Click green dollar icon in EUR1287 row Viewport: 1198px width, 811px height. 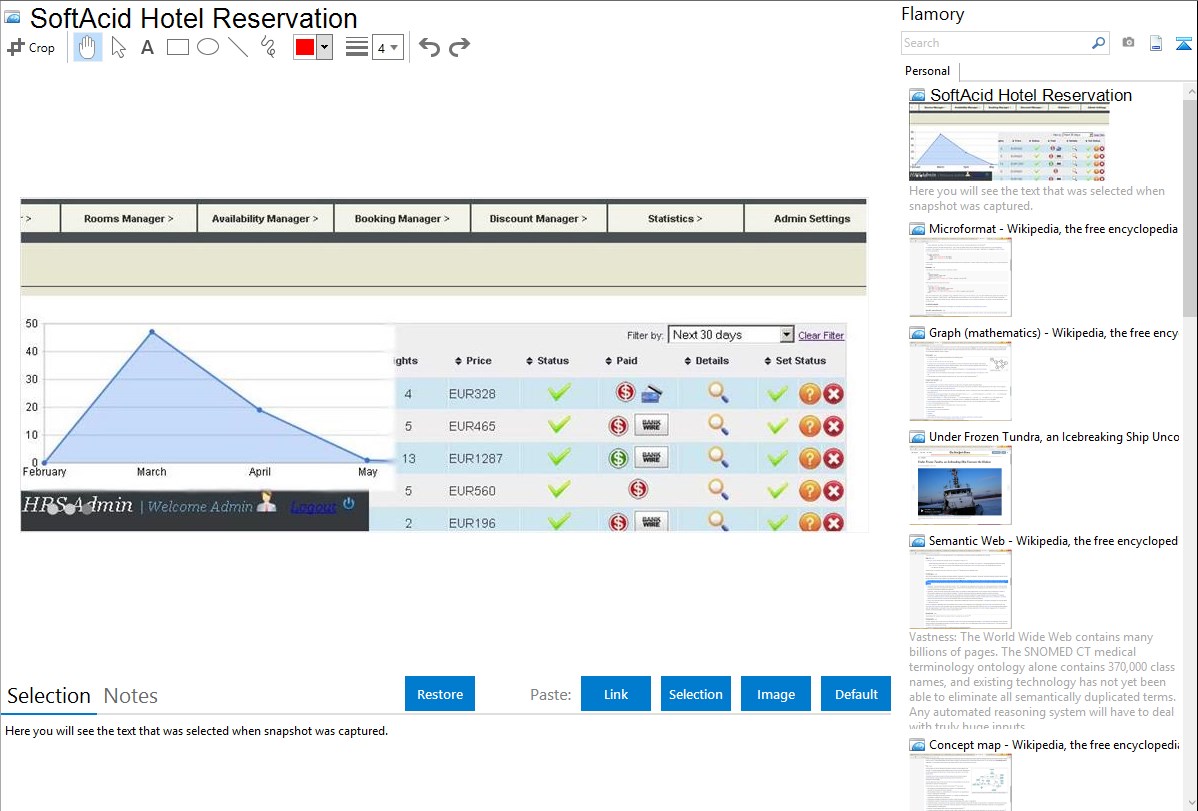[x=618, y=458]
